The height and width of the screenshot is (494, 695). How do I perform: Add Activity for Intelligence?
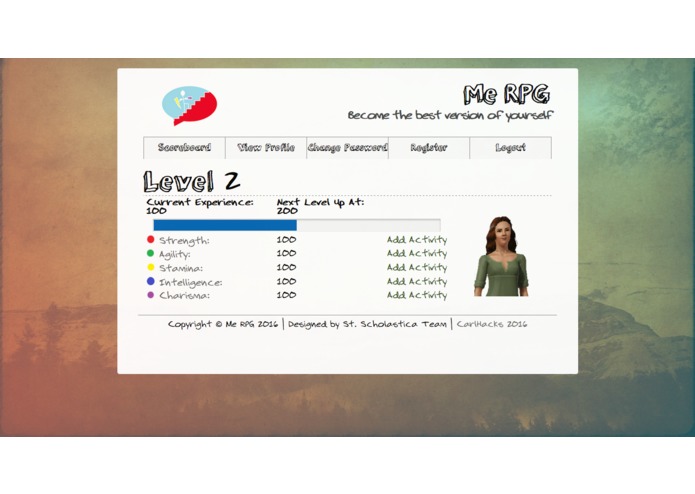[417, 281]
